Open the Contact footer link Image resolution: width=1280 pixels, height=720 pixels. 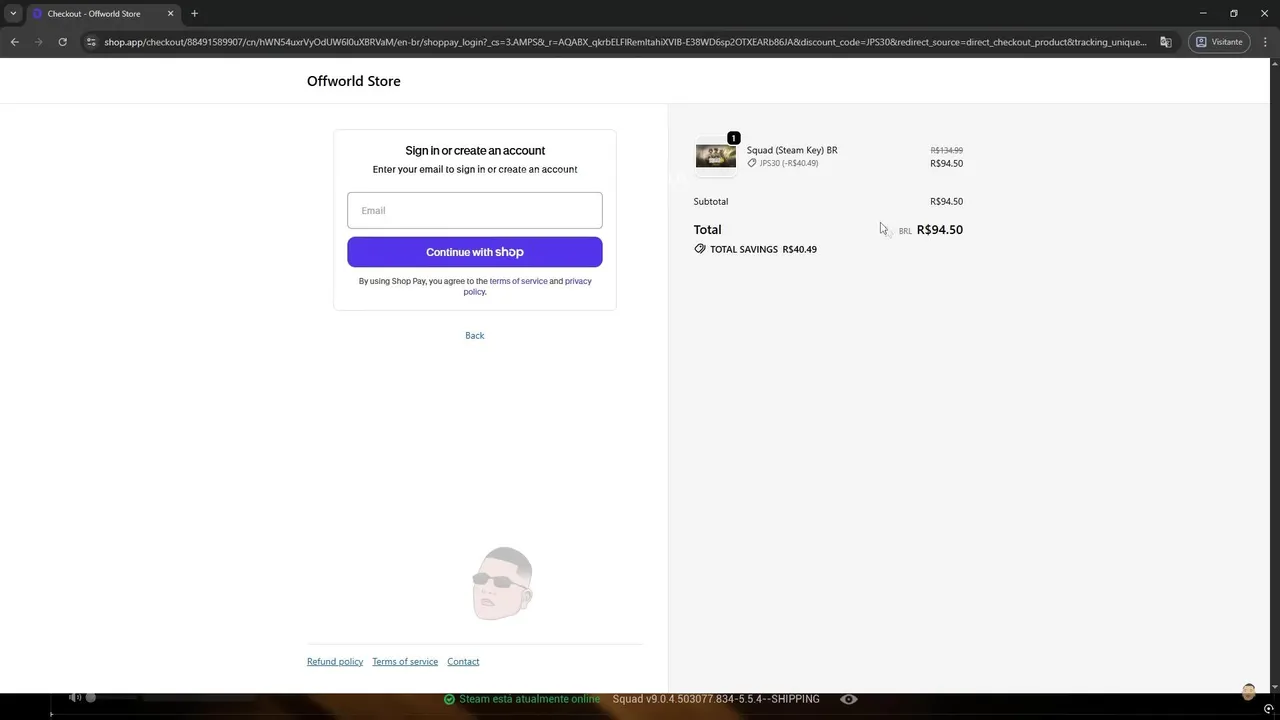point(463,661)
